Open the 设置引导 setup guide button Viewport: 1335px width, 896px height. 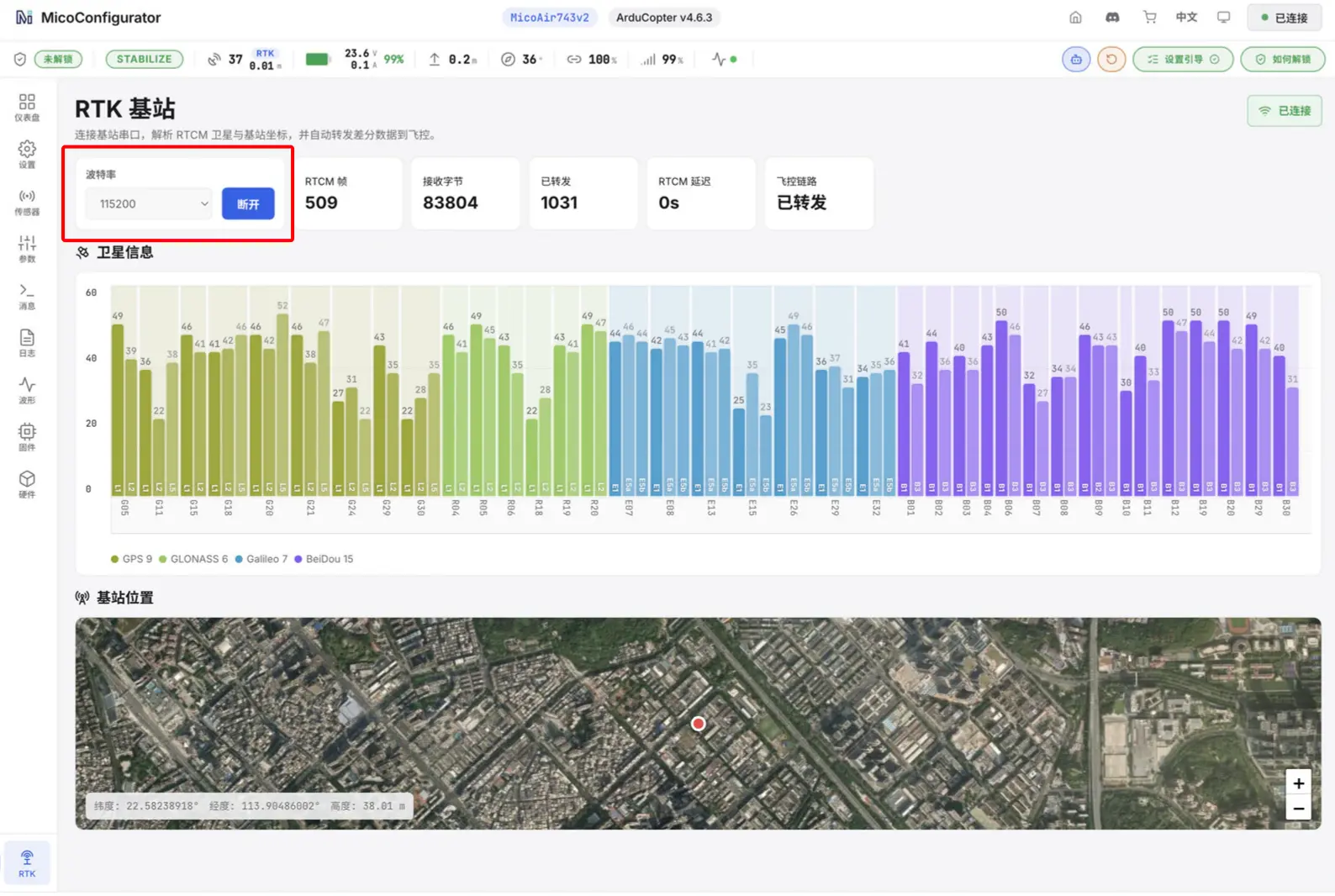pyautogui.click(x=1183, y=60)
